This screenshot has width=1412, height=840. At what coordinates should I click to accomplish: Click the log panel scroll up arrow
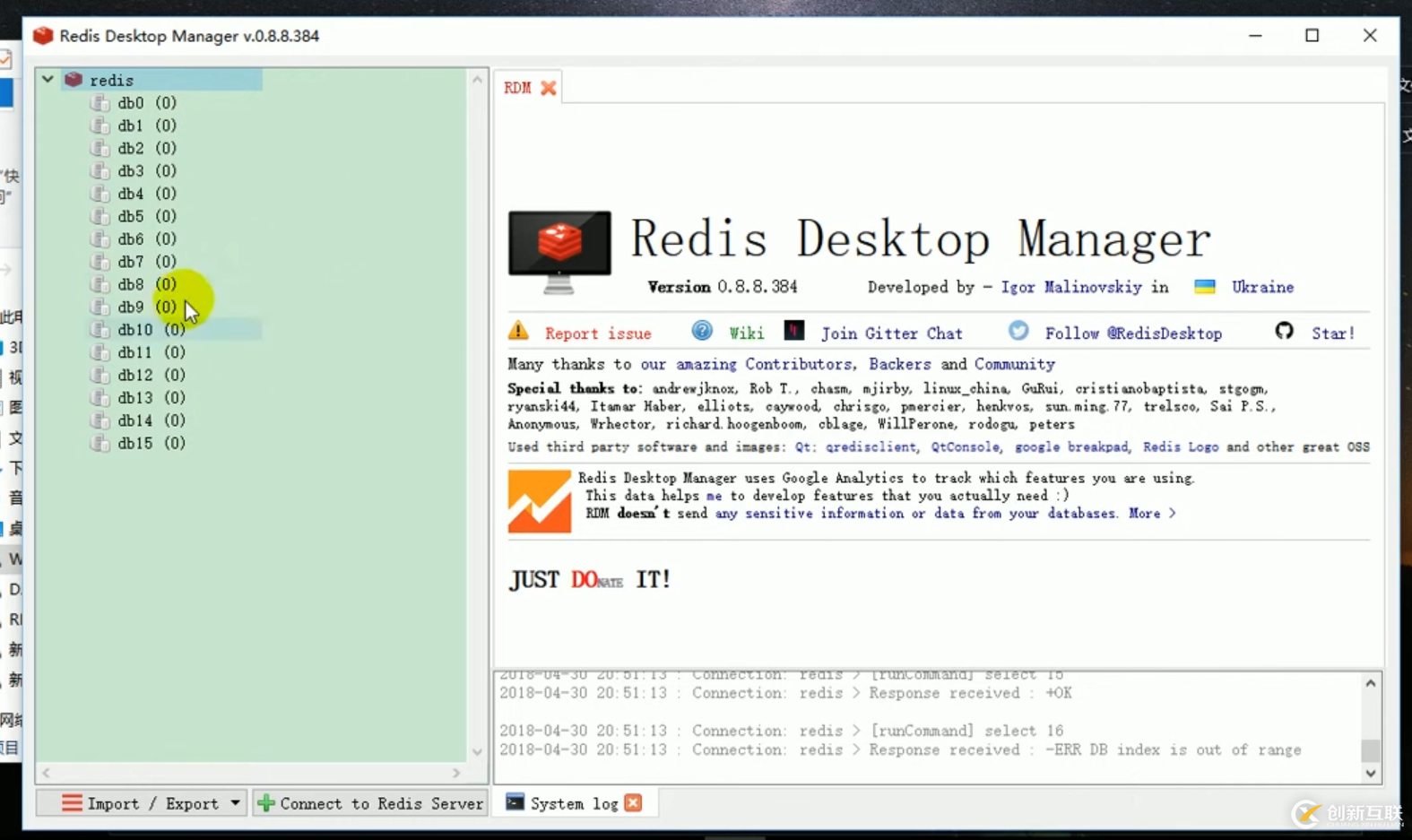coord(1371,683)
